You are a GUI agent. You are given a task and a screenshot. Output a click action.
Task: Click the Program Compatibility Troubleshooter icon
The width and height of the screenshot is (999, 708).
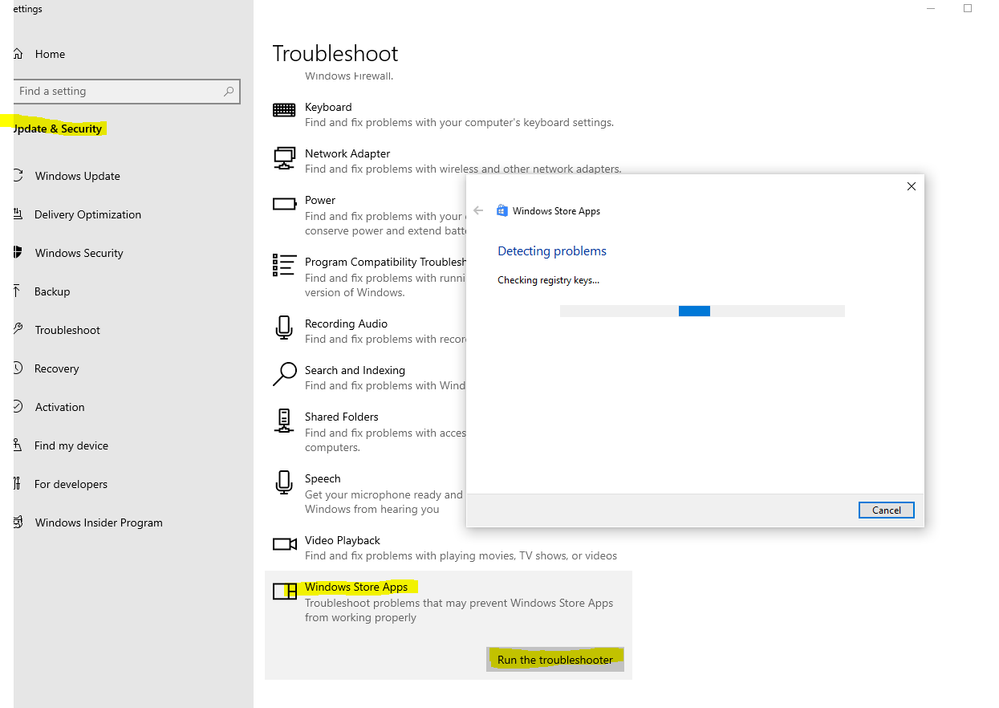(x=284, y=265)
